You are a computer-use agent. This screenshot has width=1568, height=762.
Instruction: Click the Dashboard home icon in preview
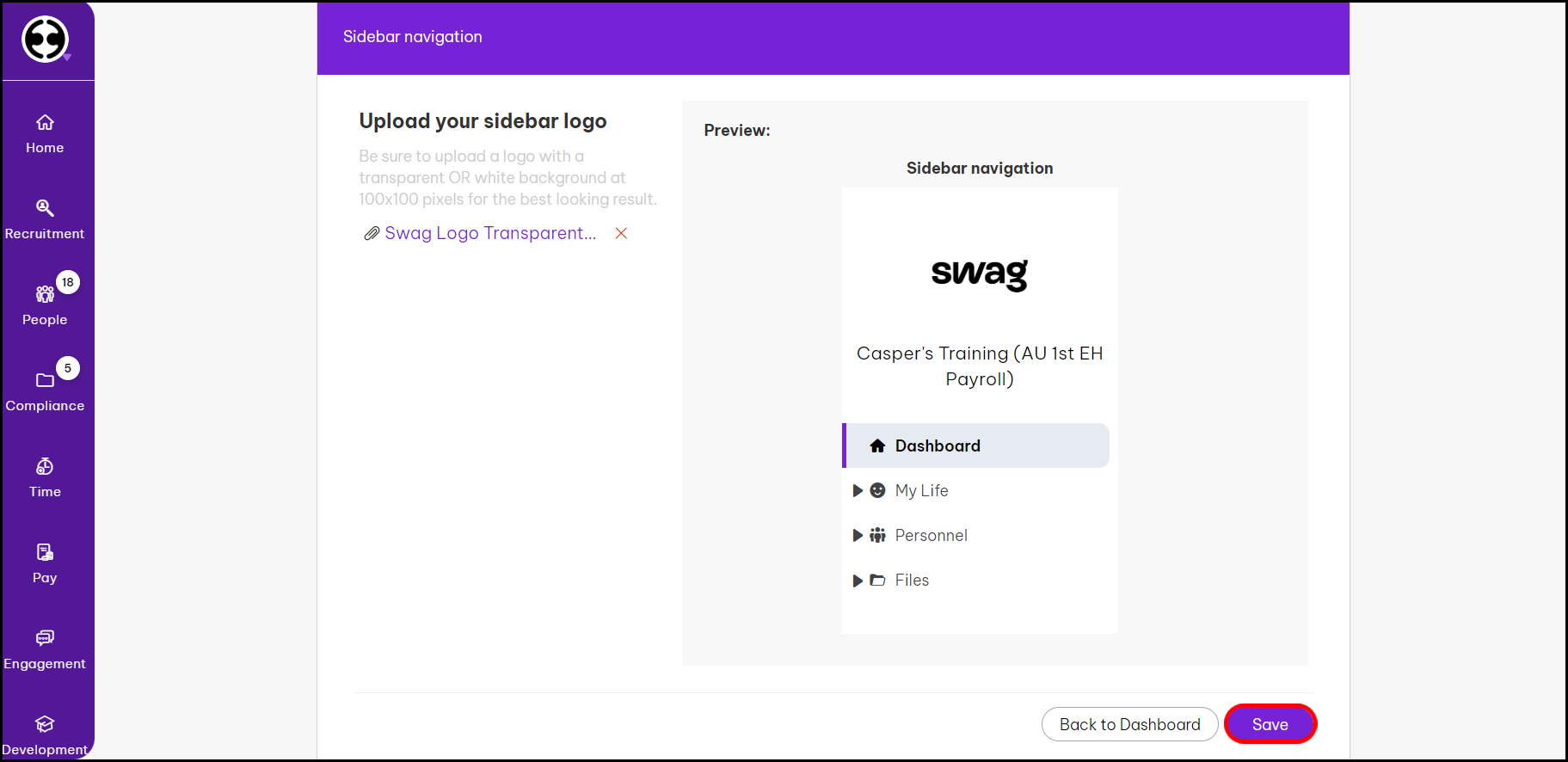point(877,446)
